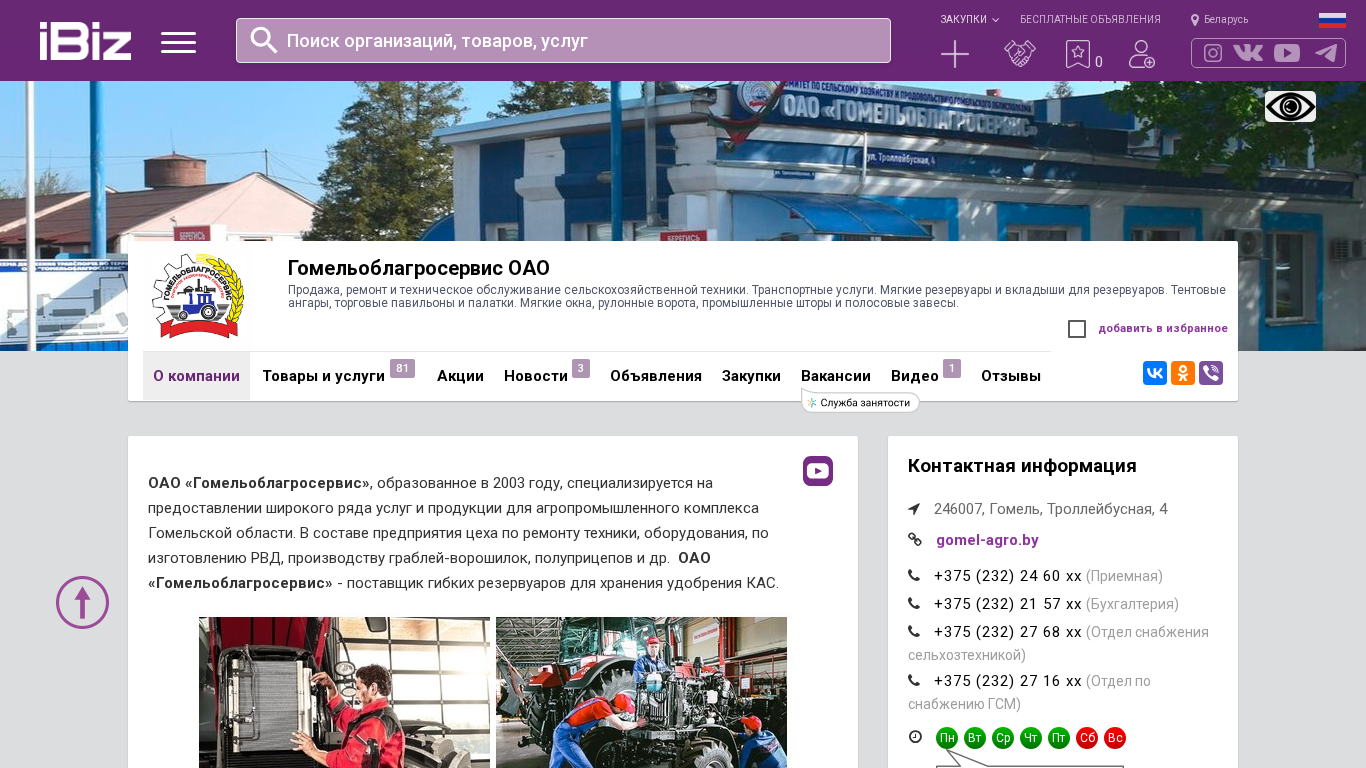Click the working hours clock icon

coord(915,737)
